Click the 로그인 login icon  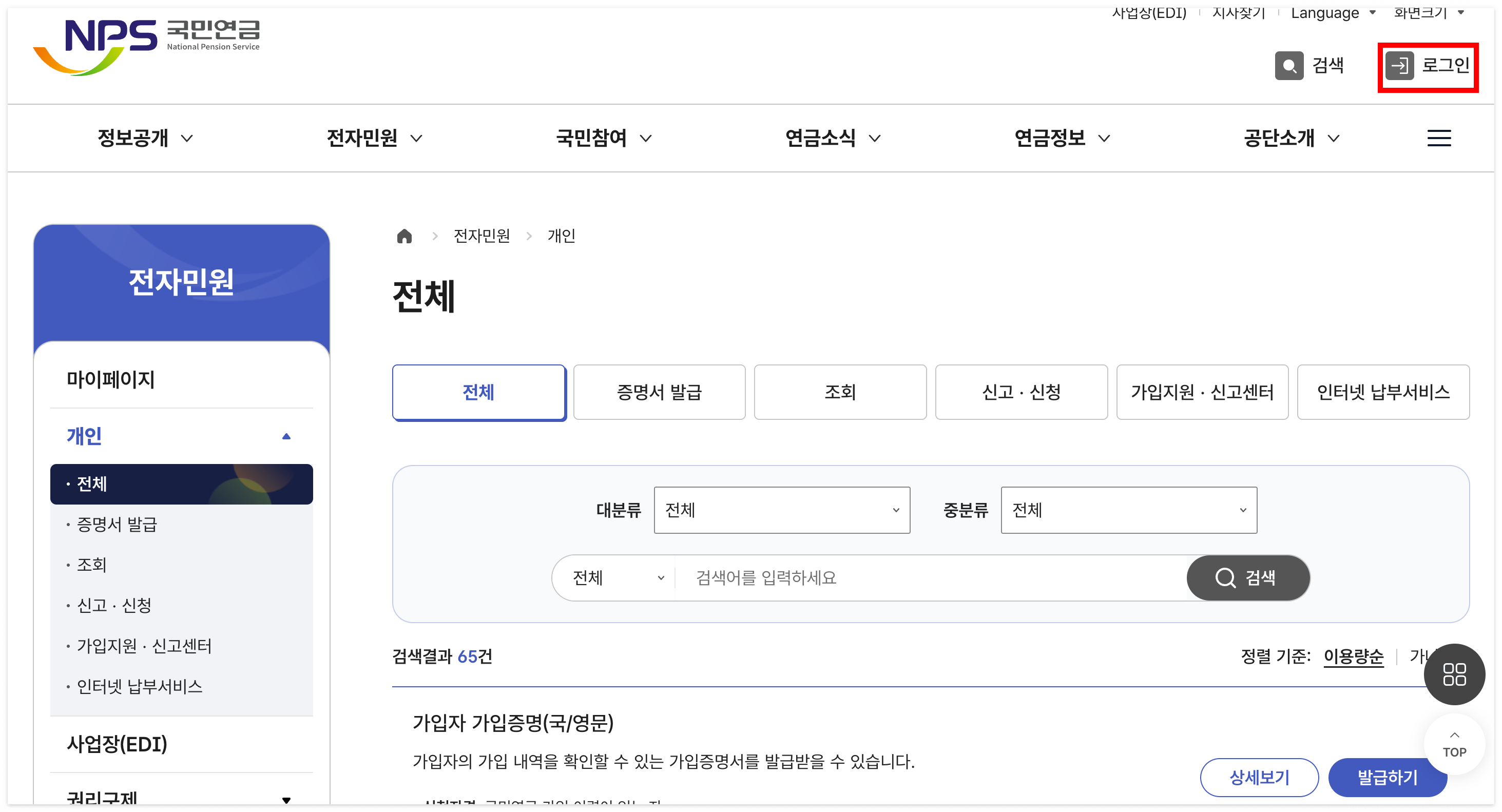click(x=1399, y=65)
